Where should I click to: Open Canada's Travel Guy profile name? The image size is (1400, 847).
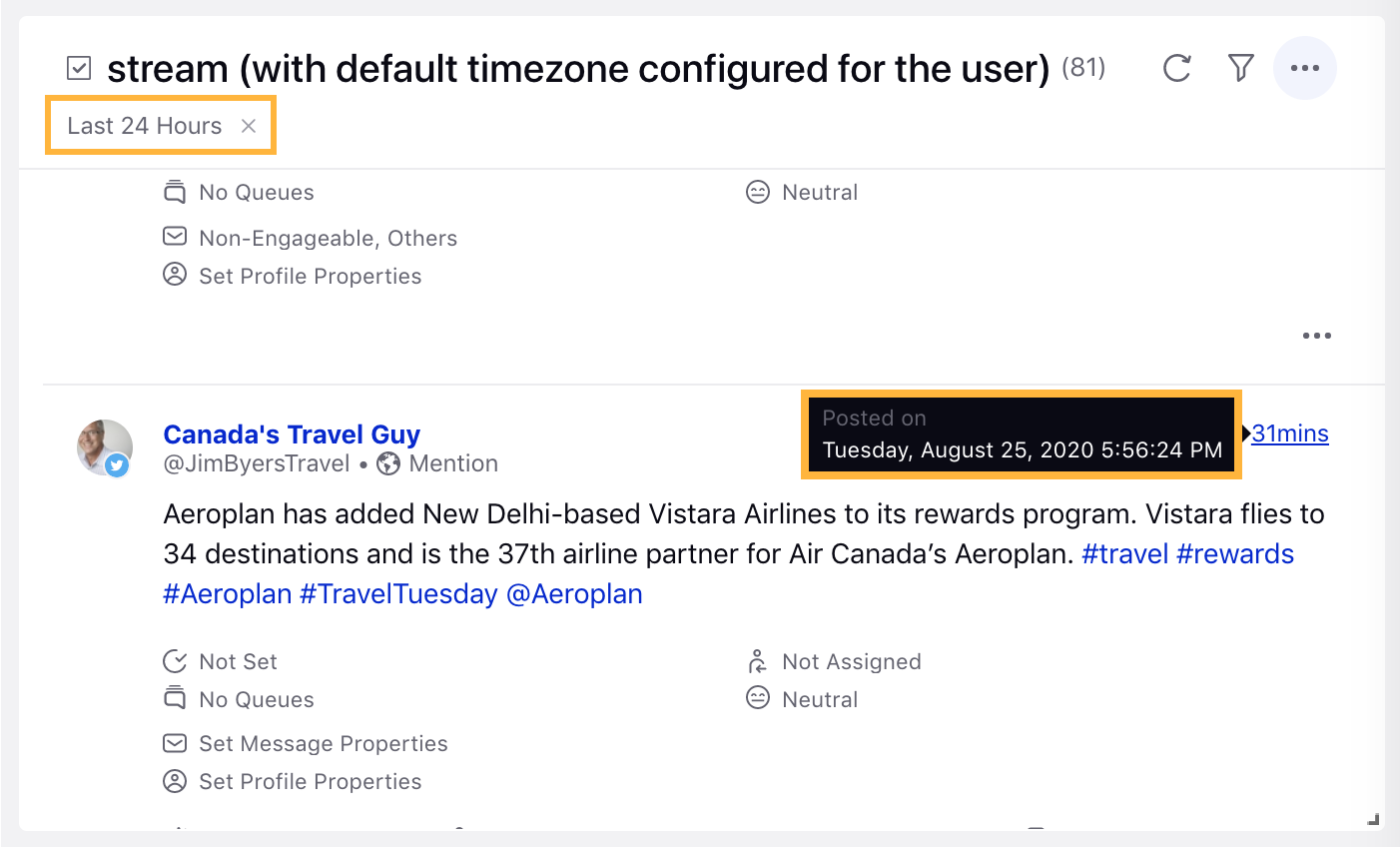pyautogui.click(x=292, y=434)
